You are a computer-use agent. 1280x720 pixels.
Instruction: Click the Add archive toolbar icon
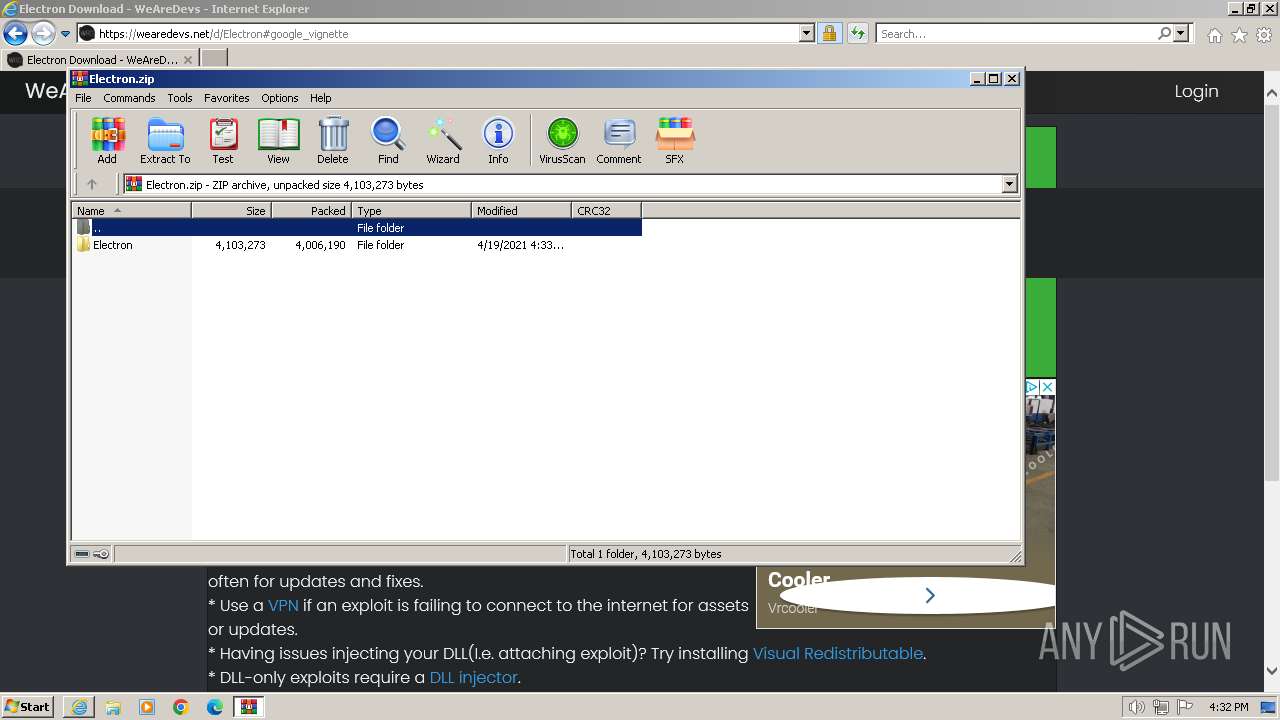(x=107, y=140)
